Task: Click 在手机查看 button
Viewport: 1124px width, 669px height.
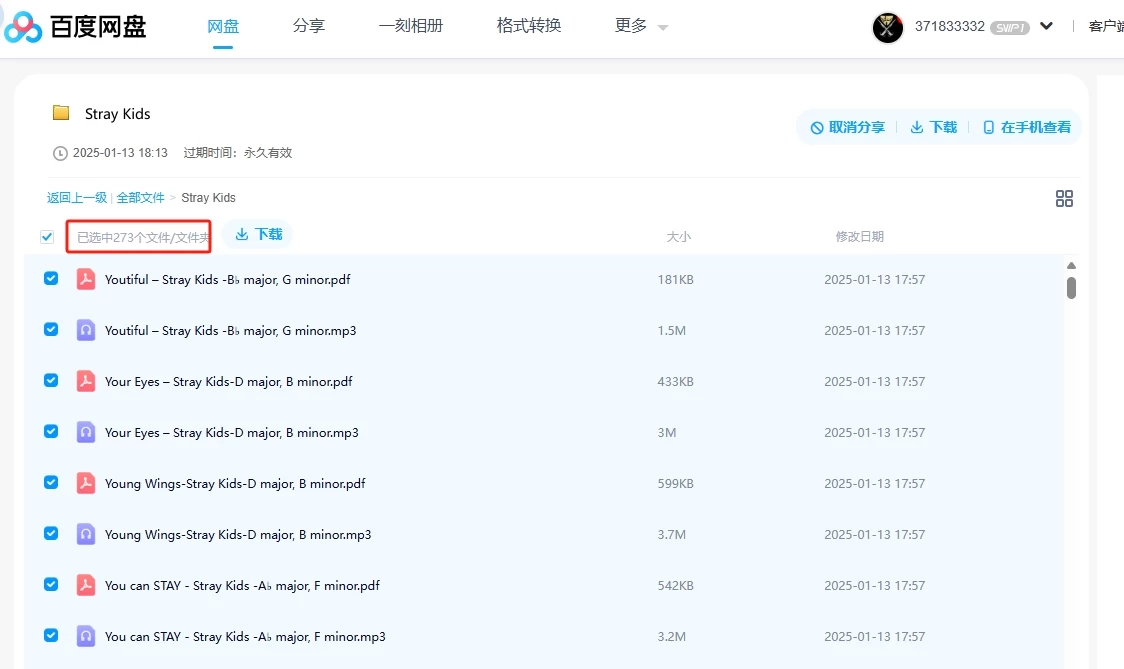Action: point(1027,127)
